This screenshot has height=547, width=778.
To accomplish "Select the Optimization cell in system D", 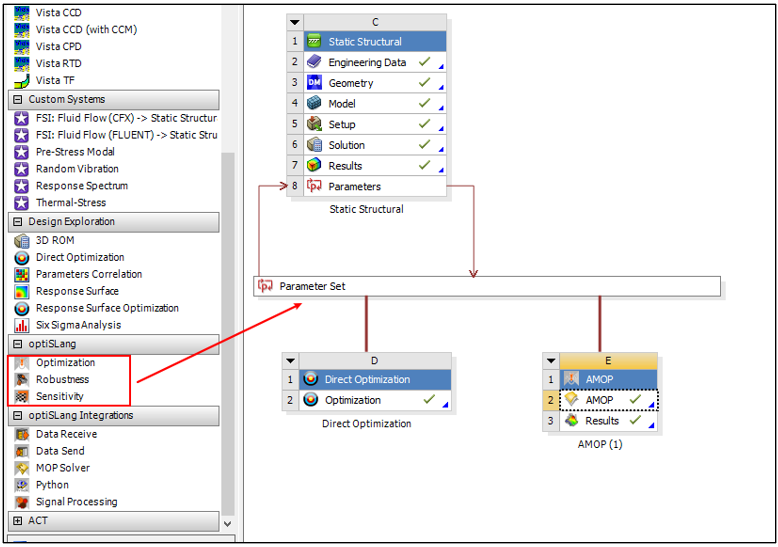I will (x=375, y=400).
